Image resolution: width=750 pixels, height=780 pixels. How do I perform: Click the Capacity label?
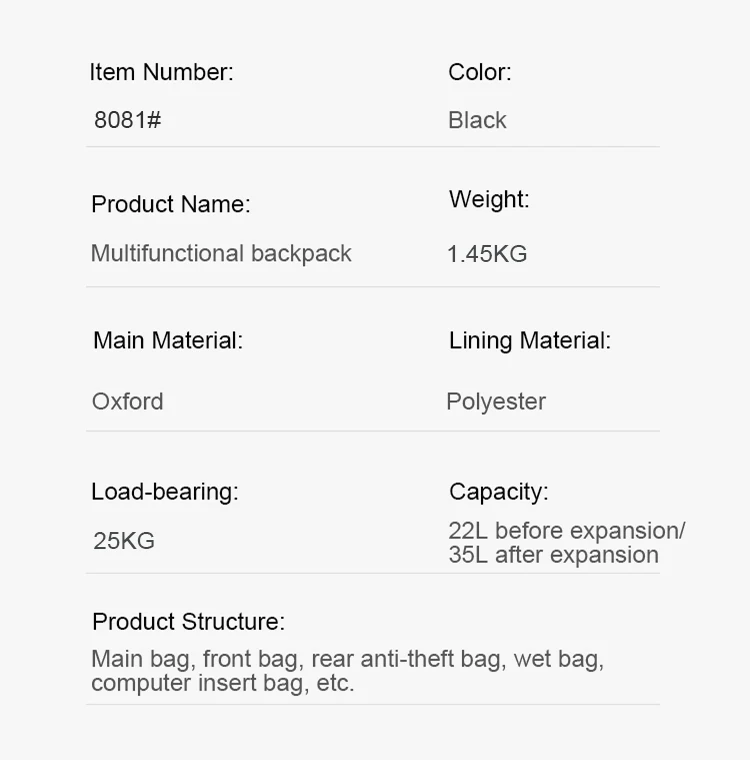tap(498, 491)
